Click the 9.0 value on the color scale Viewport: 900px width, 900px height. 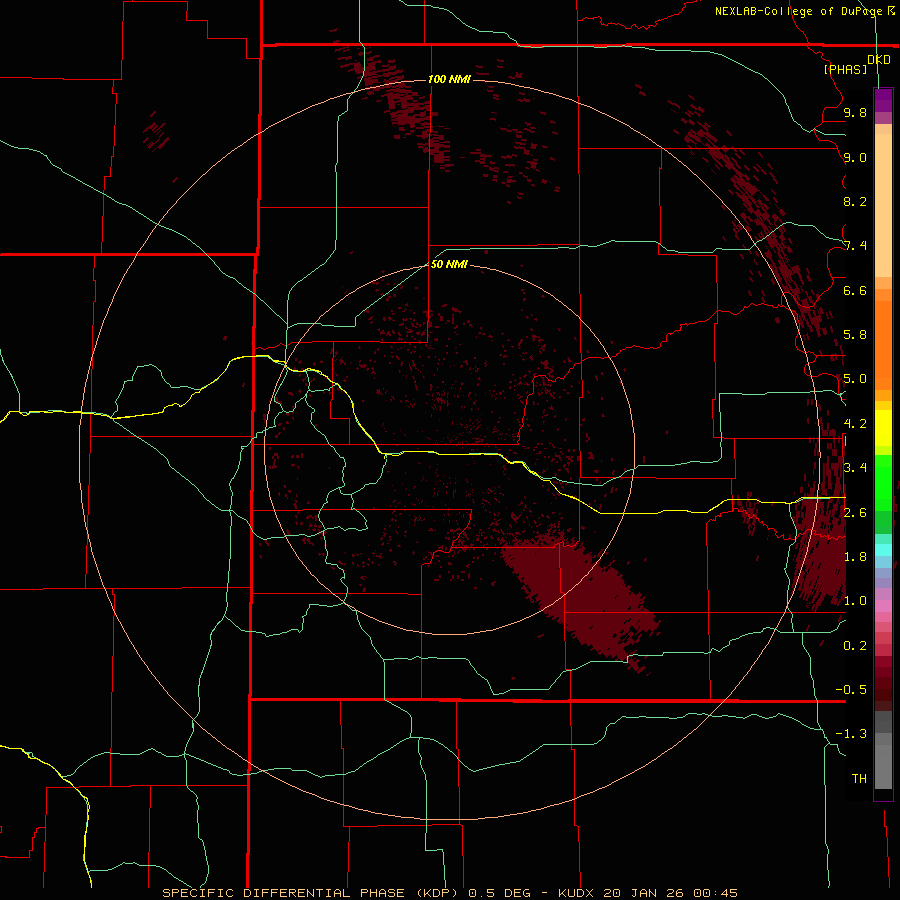[855, 157]
